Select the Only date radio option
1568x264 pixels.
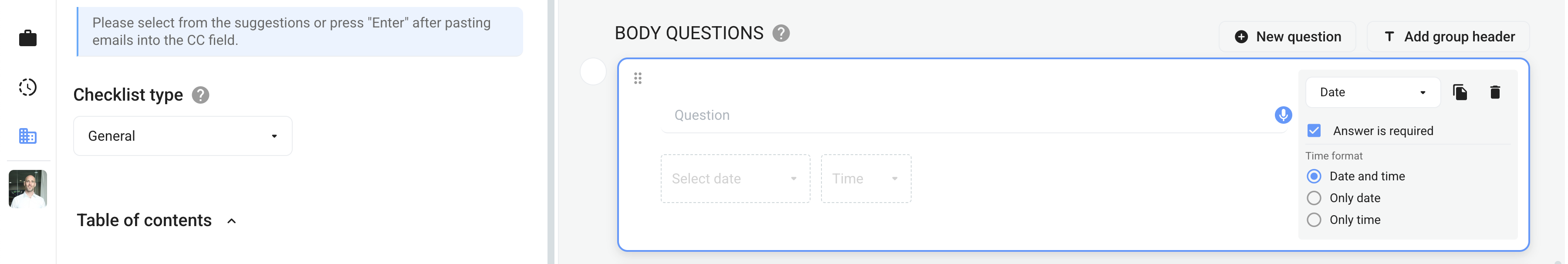click(x=1314, y=198)
